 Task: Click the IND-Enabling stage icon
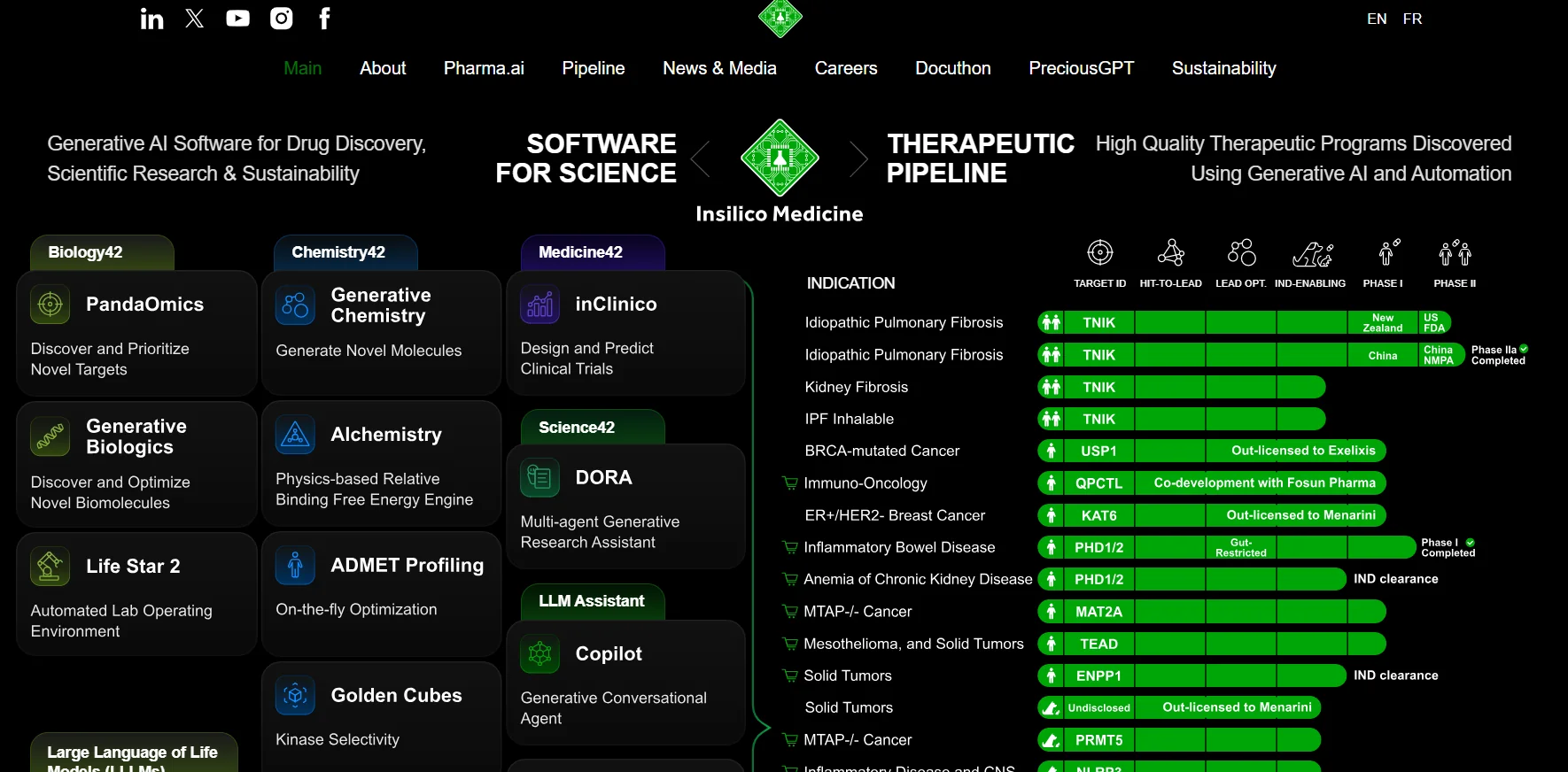[x=1313, y=254]
